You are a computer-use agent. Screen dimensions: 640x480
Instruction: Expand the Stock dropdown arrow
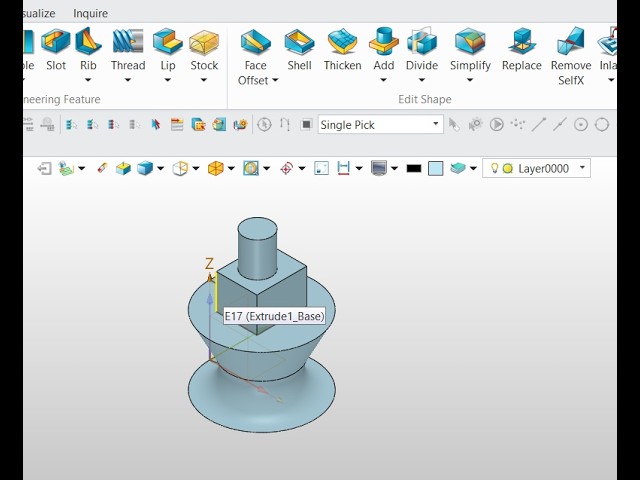click(x=204, y=80)
